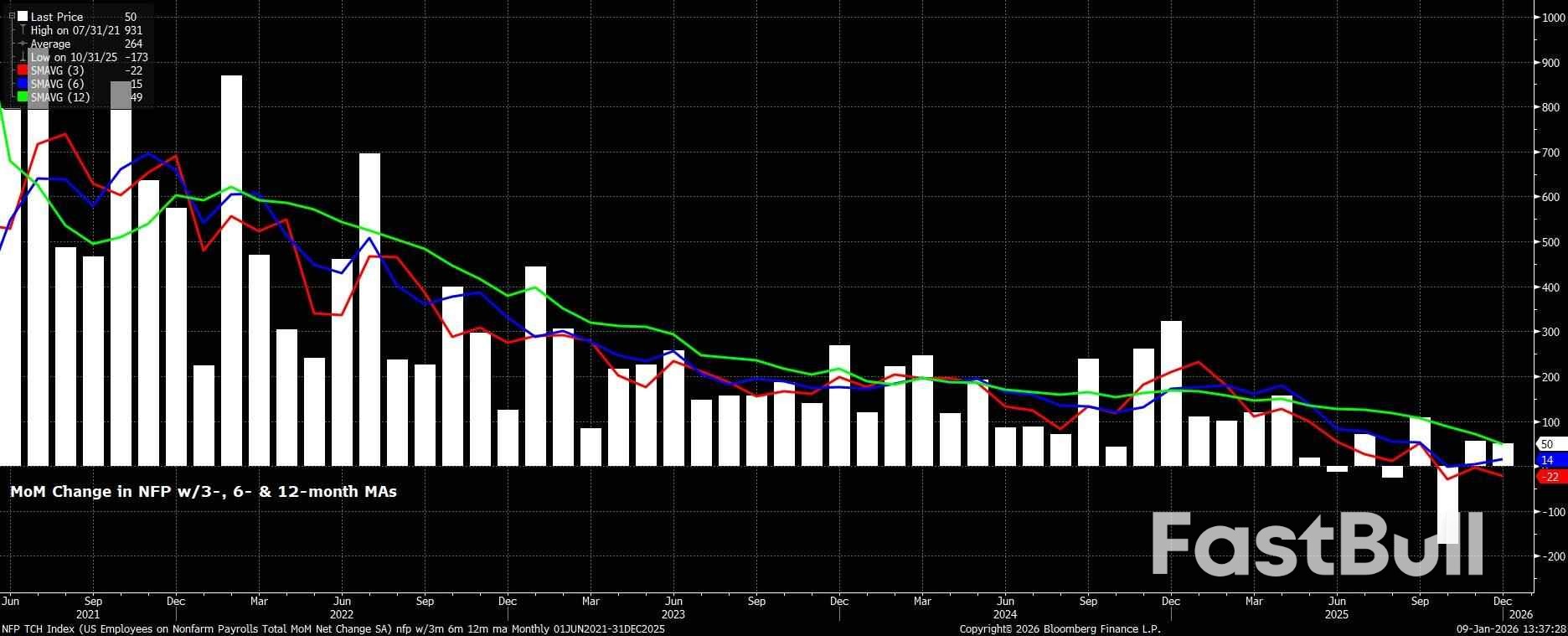Click the red -22 value axis tag
1568x636 pixels.
tap(1549, 477)
